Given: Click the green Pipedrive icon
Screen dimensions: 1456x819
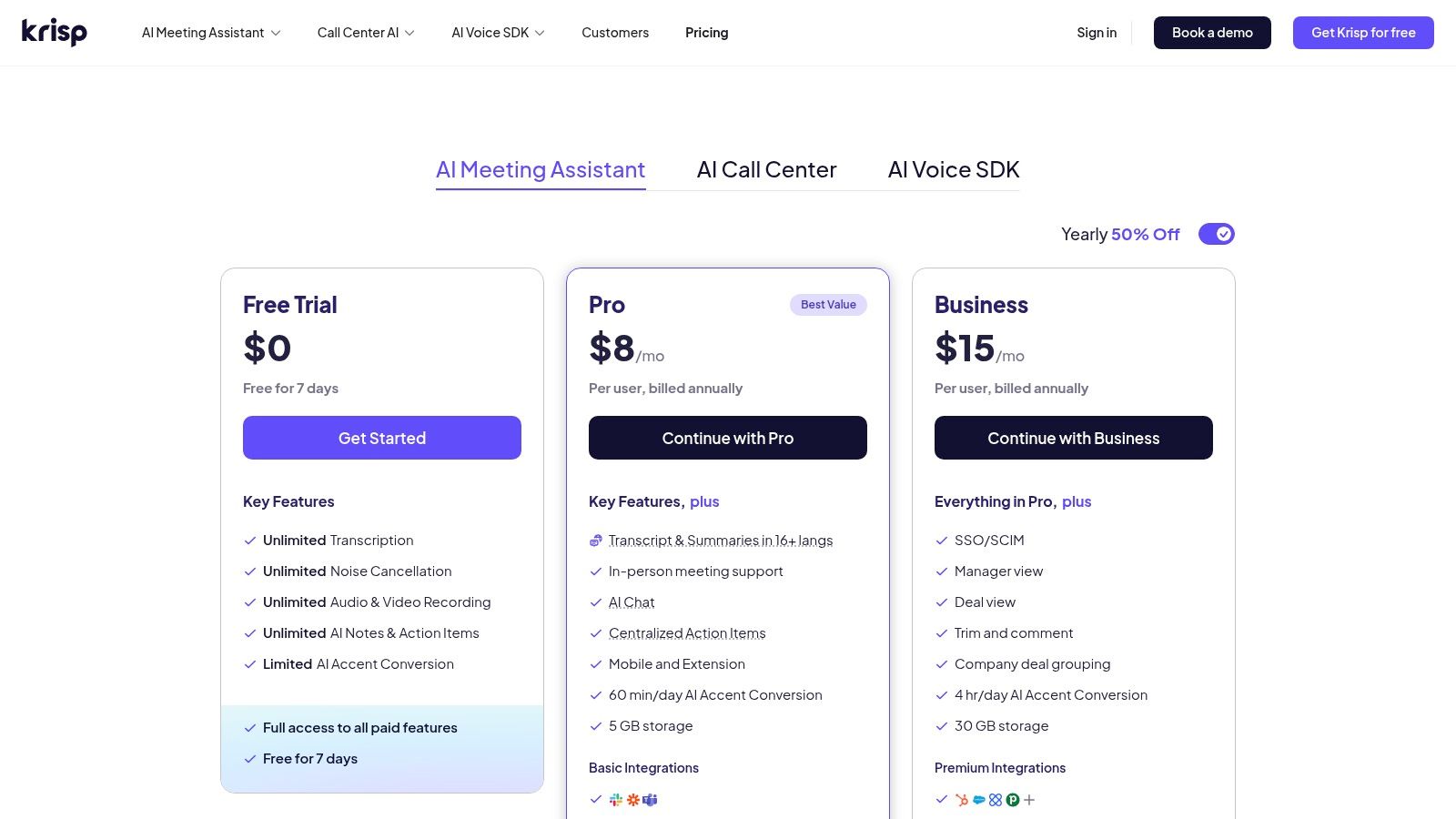Looking at the screenshot, I should pyautogui.click(x=1013, y=800).
